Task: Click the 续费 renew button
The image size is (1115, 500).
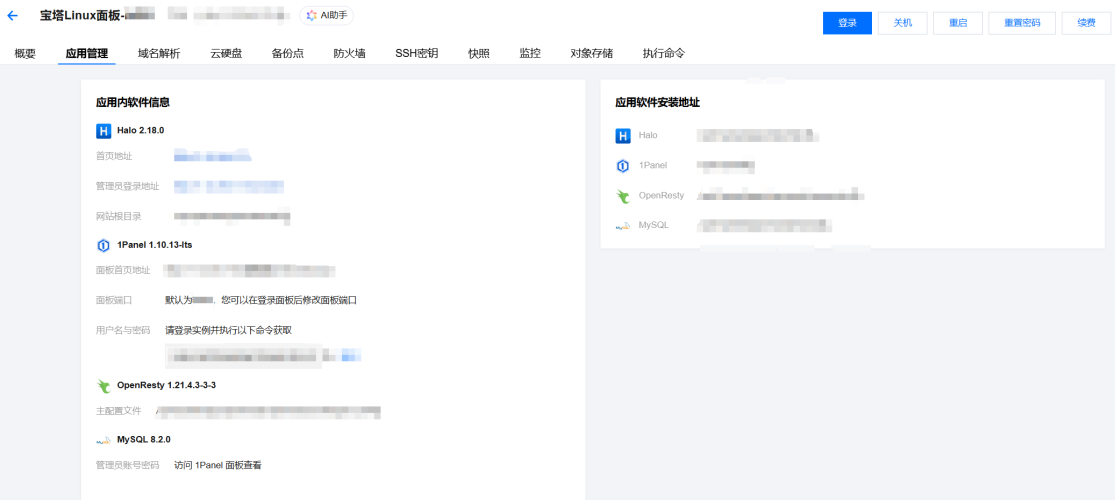Action: coord(1086,23)
